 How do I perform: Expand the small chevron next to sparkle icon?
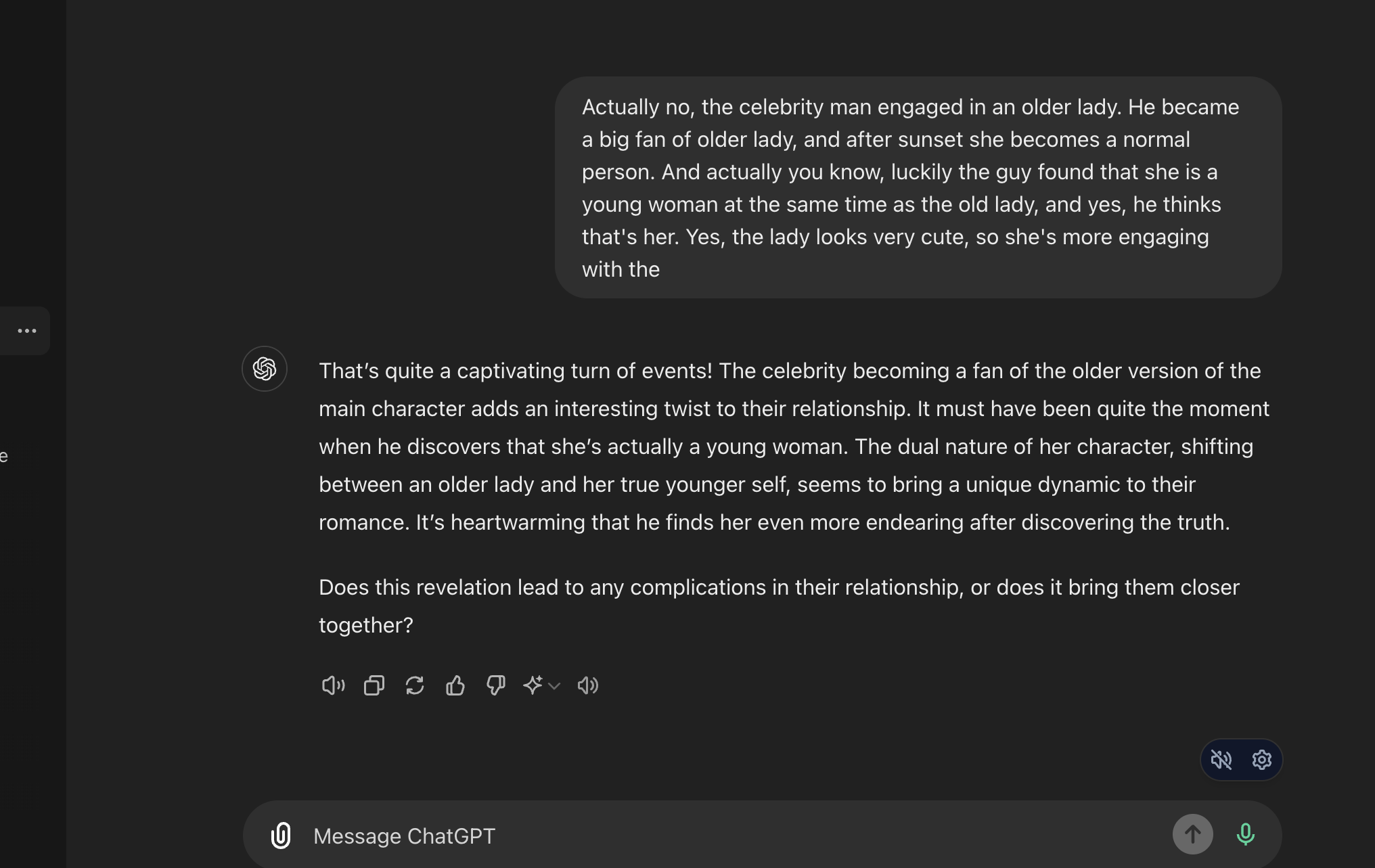pos(554,686)
